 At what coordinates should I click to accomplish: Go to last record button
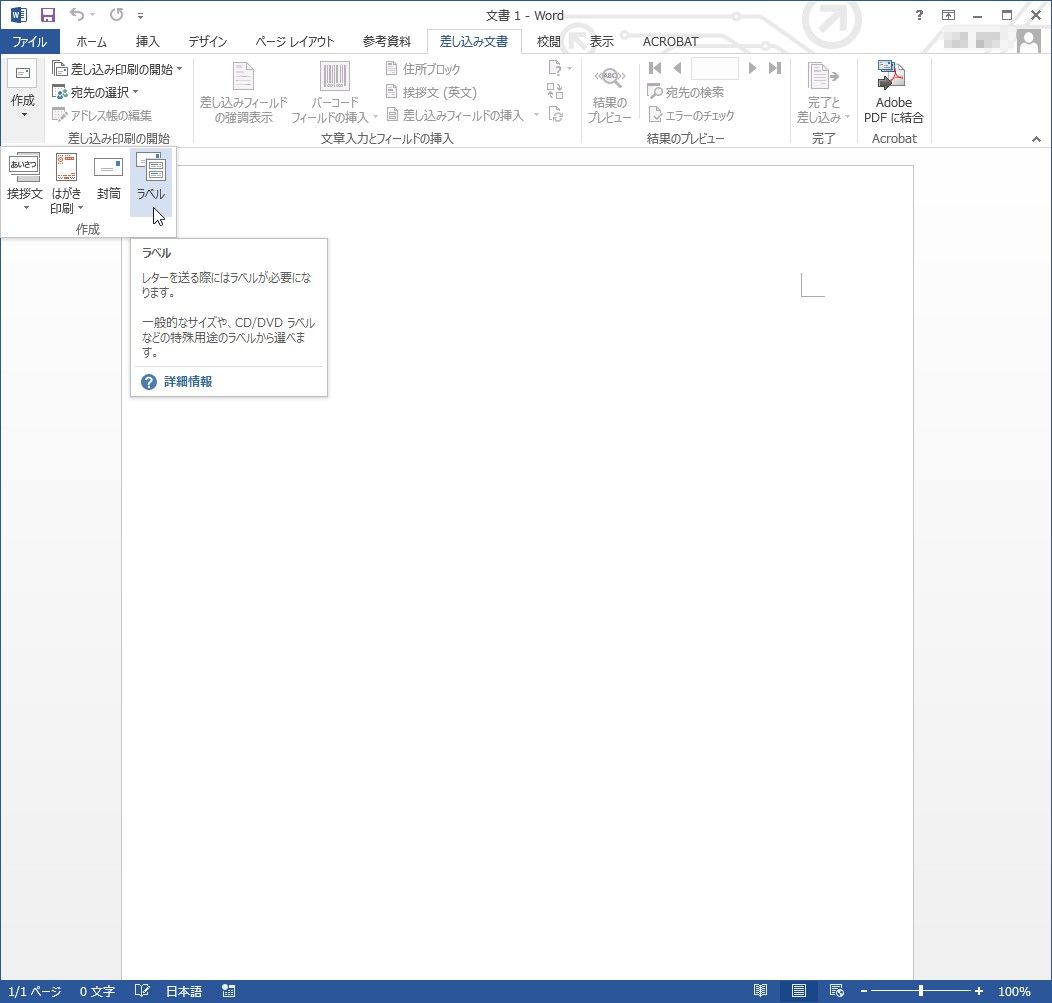[775, 68]
